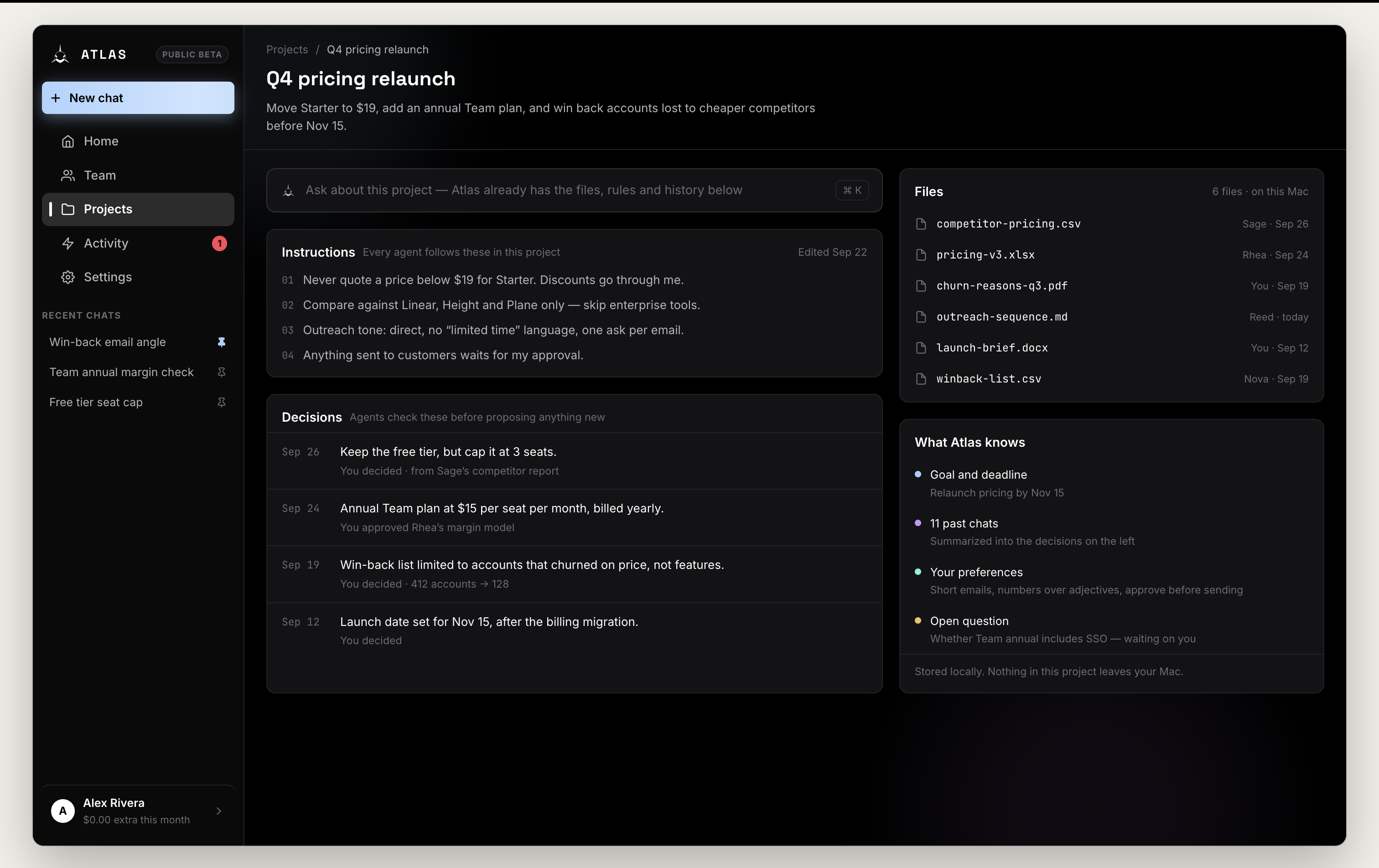Click the yellow dot beside Open question
This screenshot has width=1379, height=868.
pos(918,620)
